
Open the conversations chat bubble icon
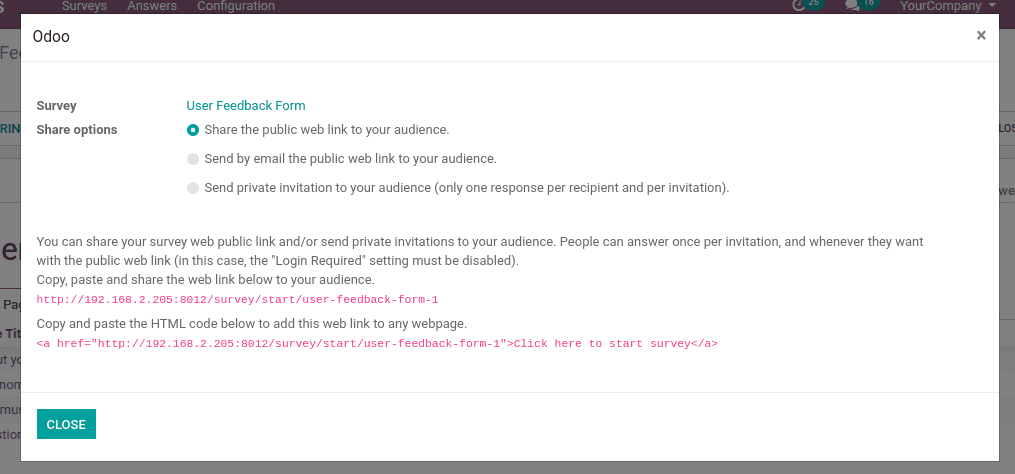853,5
